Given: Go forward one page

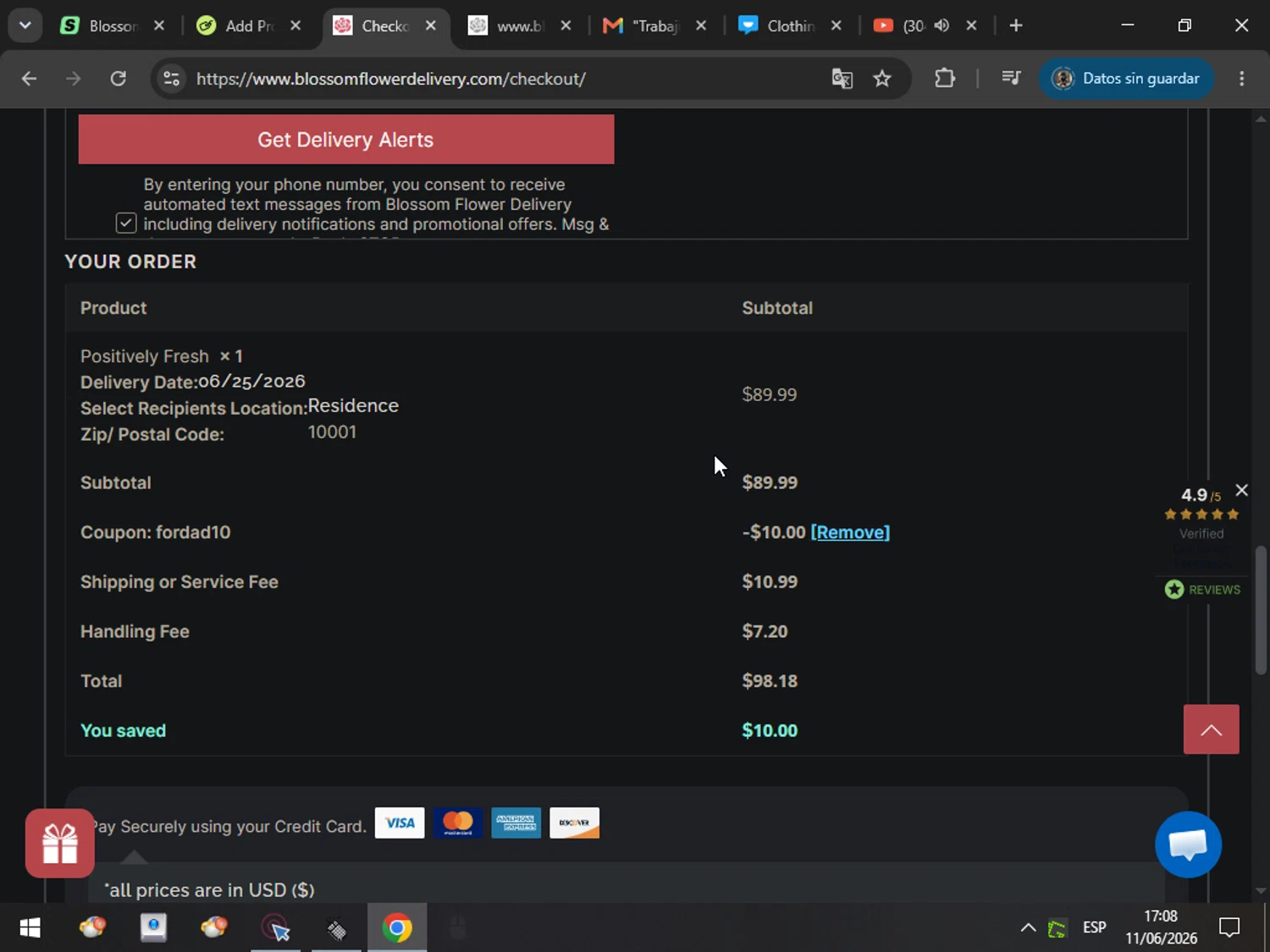Looking at the screenshot, I should pyautogui.click(x=74, y=79).
